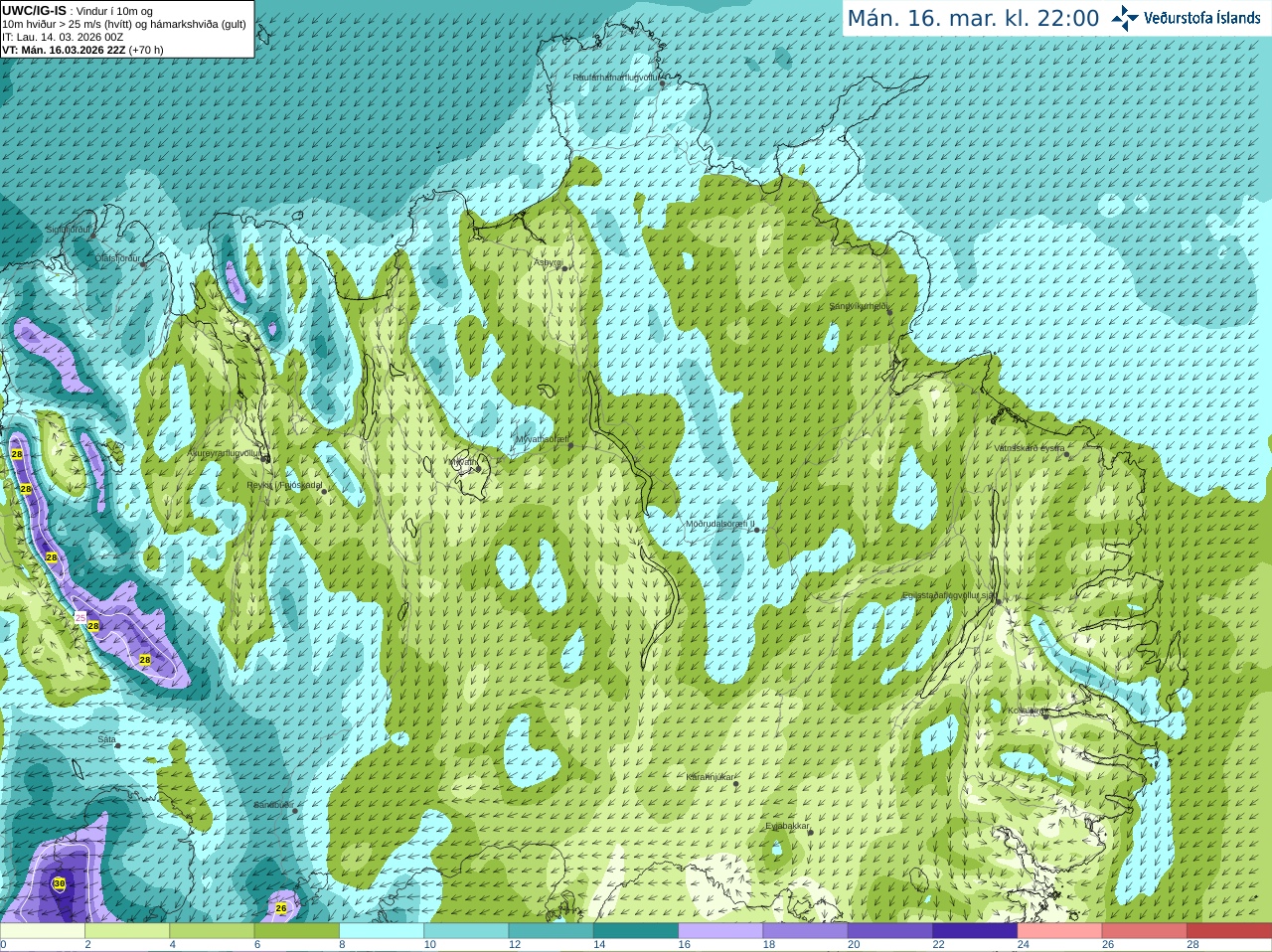The image size is (1272, 952).
Task: Click the 20–22 m/s legend swatch
Action: tap(890, 931)
